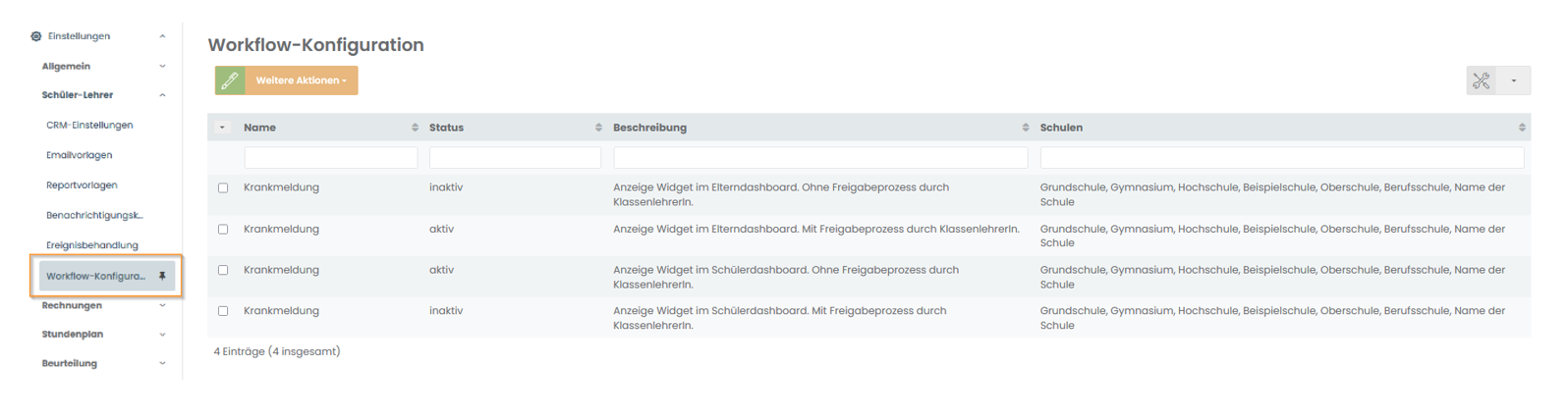Sort table by Status column arrows

598,128
